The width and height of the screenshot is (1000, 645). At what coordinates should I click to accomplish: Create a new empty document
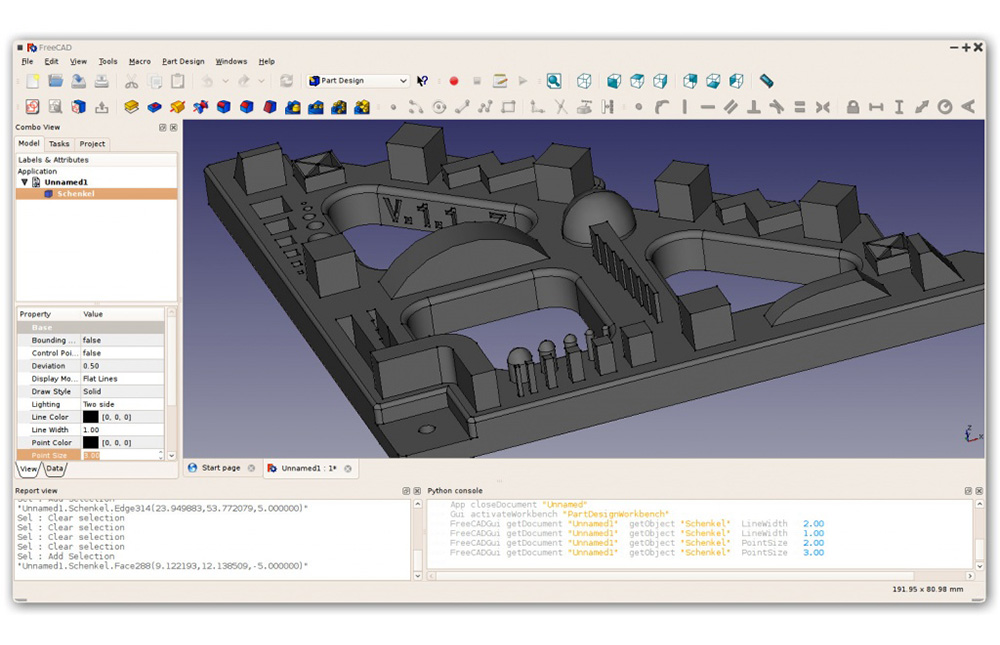[33, 81]
